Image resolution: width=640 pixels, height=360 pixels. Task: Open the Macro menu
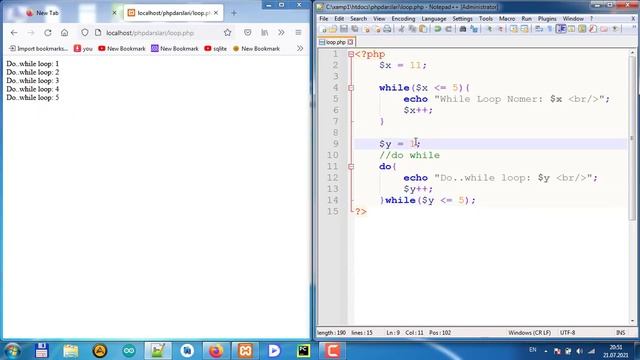click(507, 19)
